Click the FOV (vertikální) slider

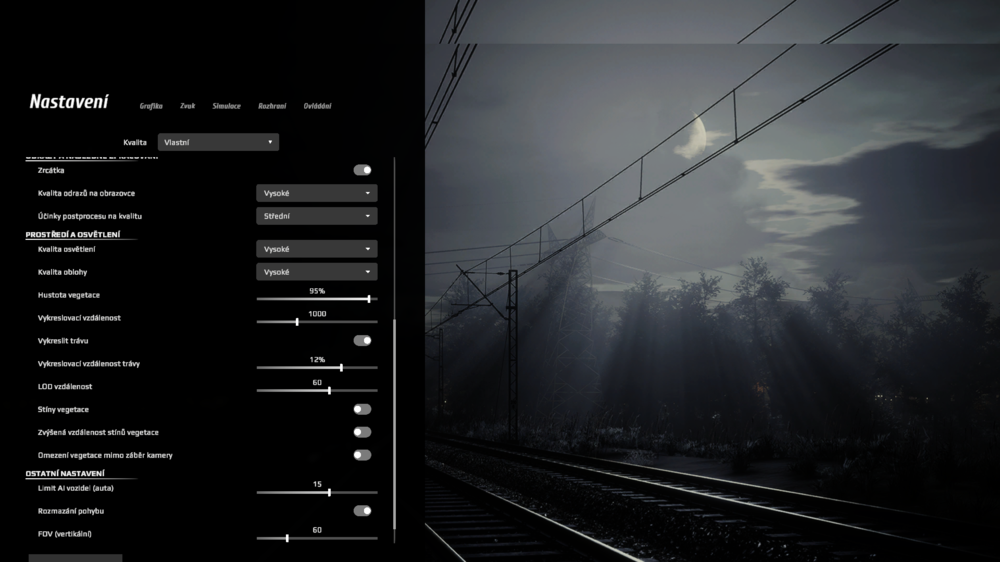point(317,538)
